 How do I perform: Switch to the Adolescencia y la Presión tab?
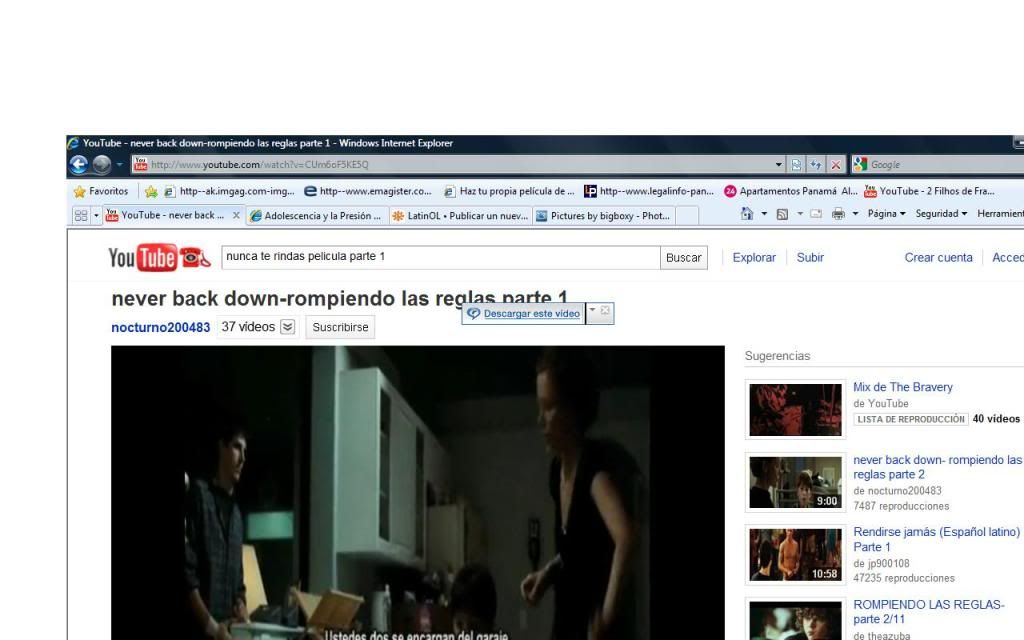pyautogui.click(x=317, y=216)
